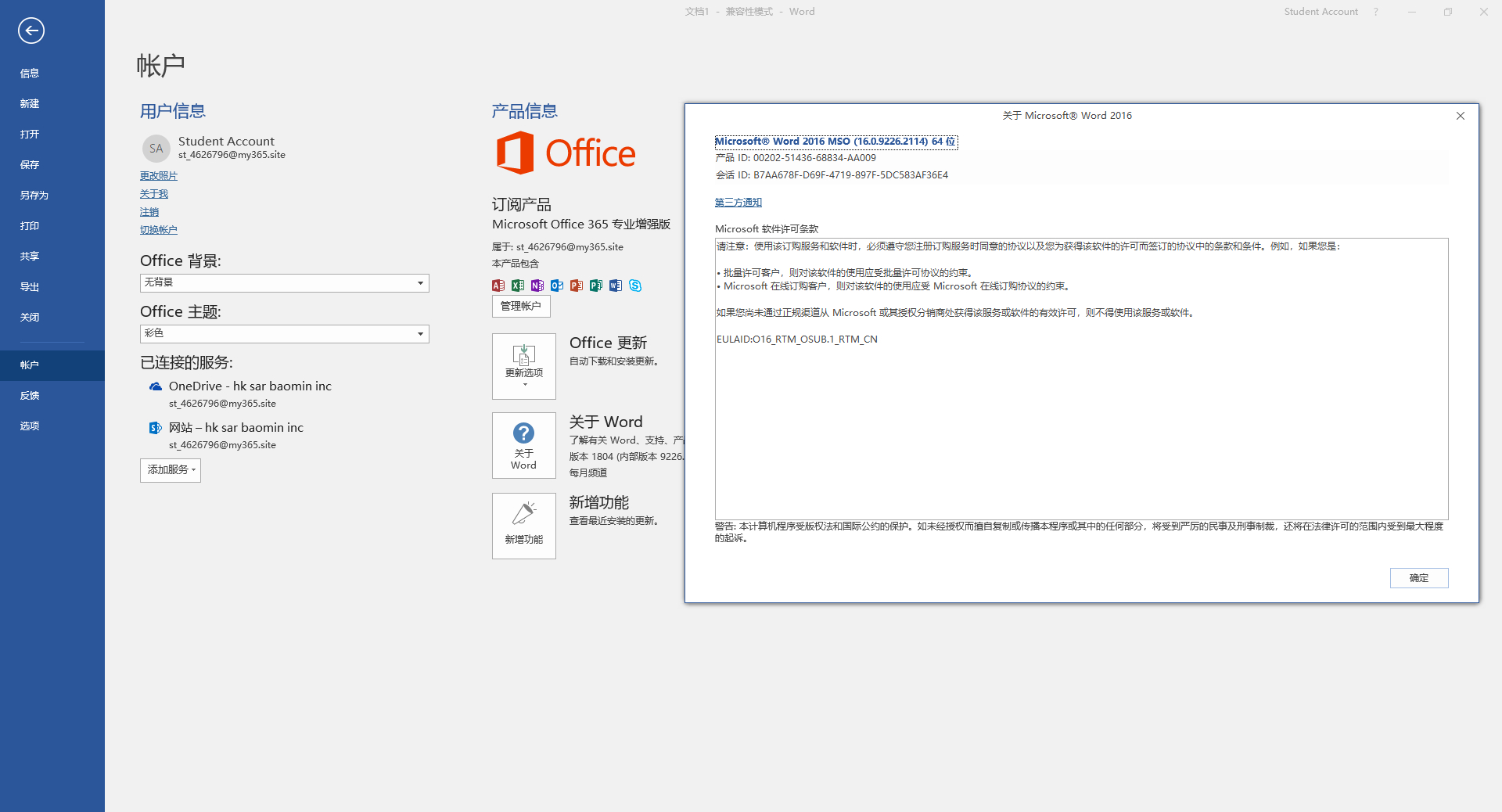Open the Office 主题 dropdown
Viewport: 1502px width, 812px height.
[x=285, y=333]
